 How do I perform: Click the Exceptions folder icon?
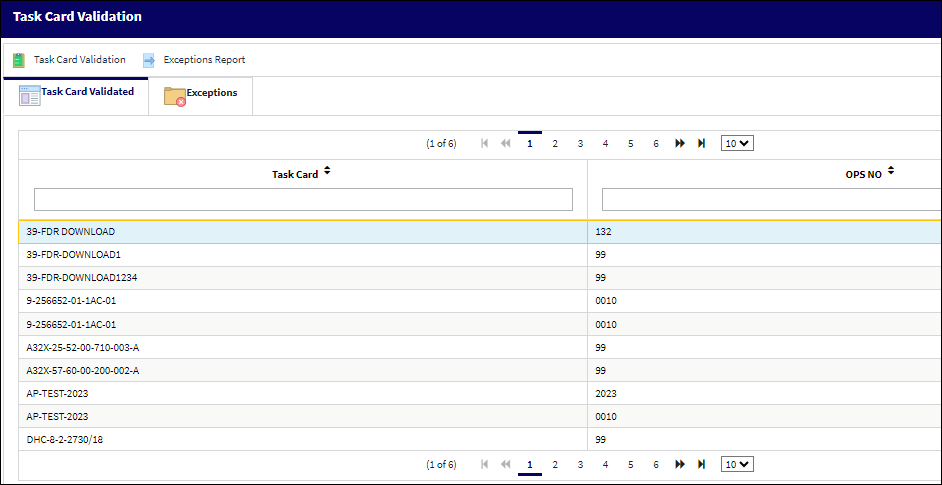[175, 97]
